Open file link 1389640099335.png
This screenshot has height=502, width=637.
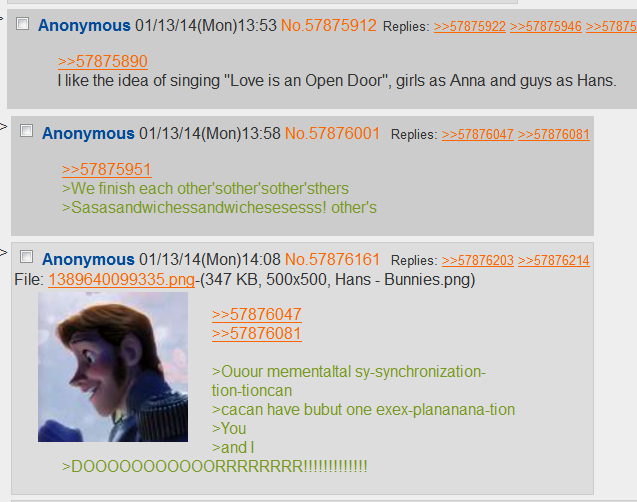pos(121,279)
